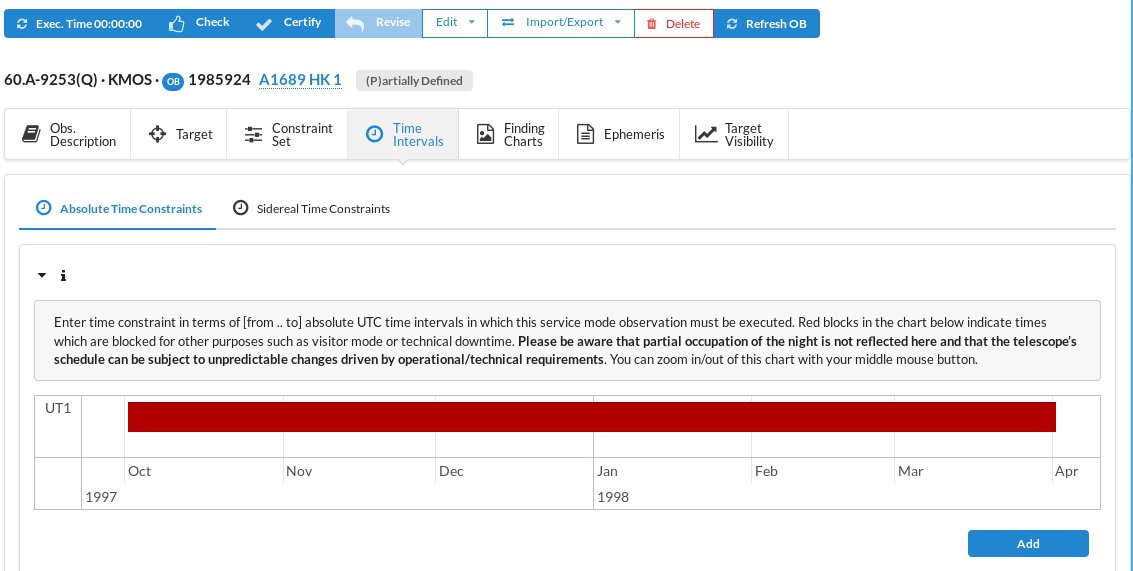The height and width of the screenshot is (571, 1133).
Task: Switch to the Constraint Set tab
Action: 288,134
